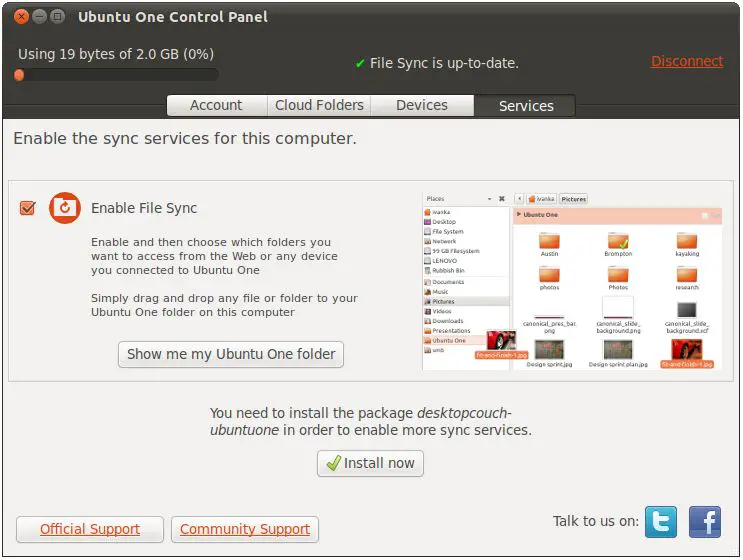The width and height of the screenshot is (743, 560).
Task: Close the Ubuntu One Control Panel window
Action: (20, 17)
